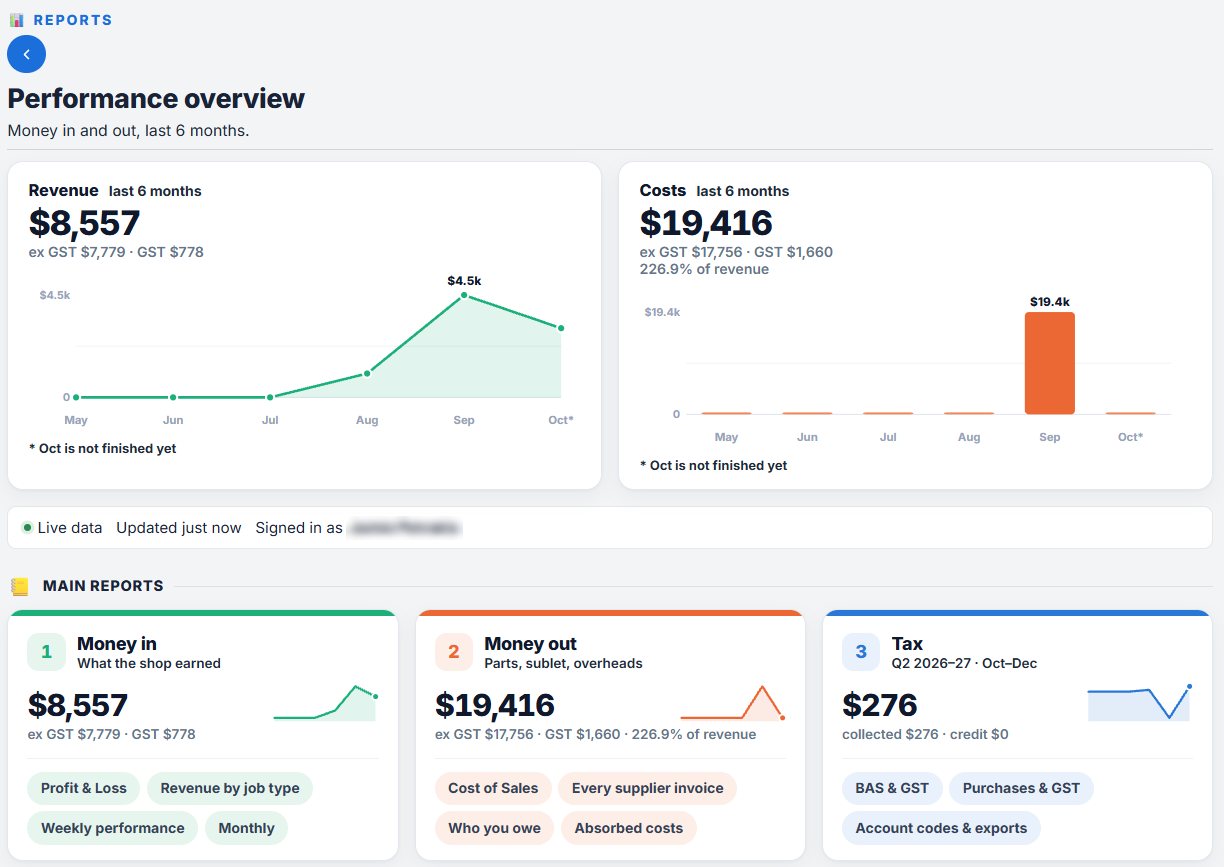Screen dimensions: 1224x867
Task: Open the Money out card number badge
Action: (x=453, y=652)
